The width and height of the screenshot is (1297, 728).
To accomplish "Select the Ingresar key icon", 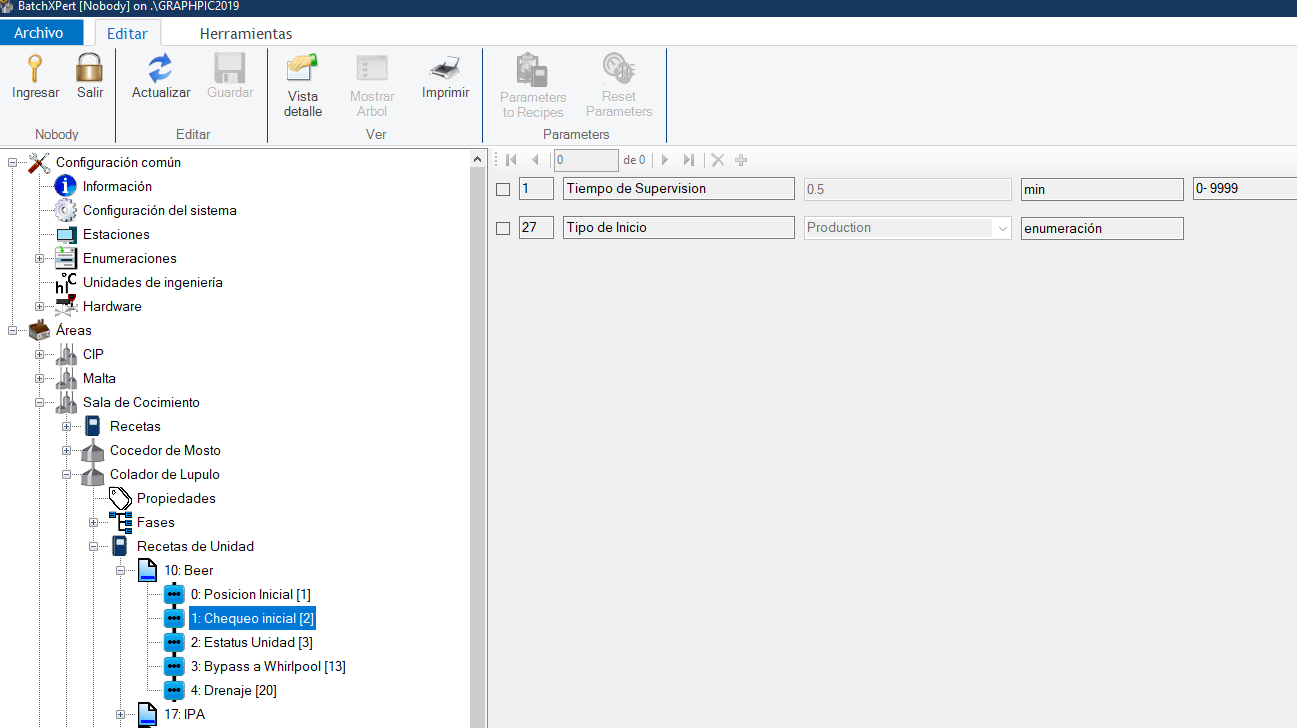I will coord(34,68).
